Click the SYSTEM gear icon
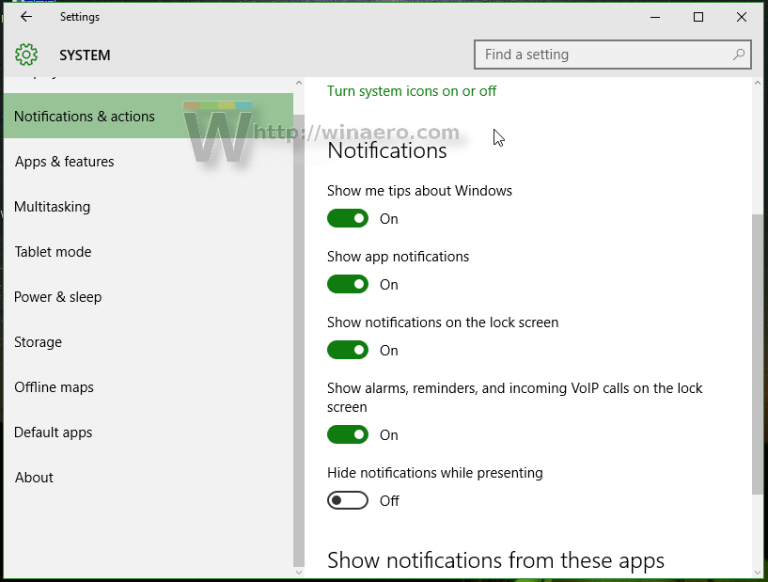This screenshot has height=582, width=768. tap(26, 54)
